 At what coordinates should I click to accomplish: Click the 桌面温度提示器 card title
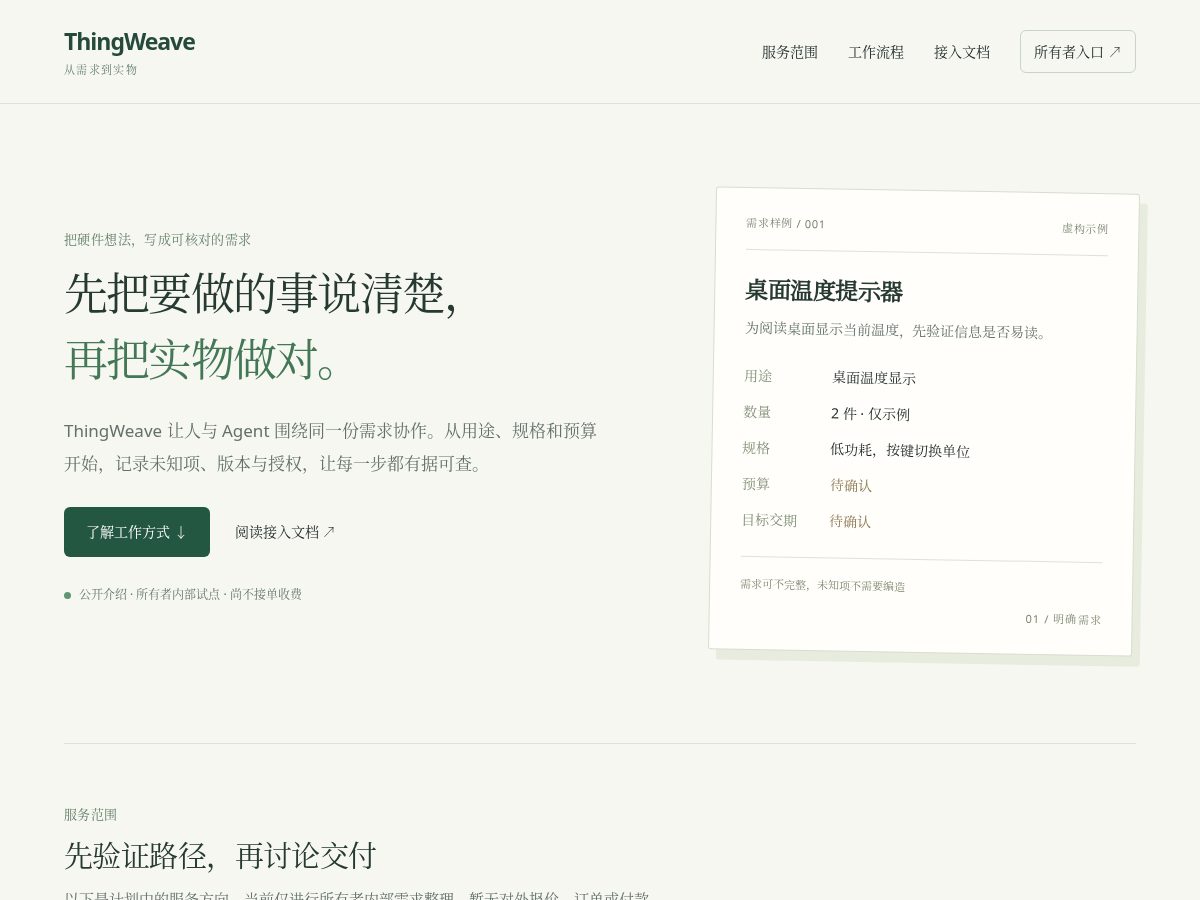824,292
